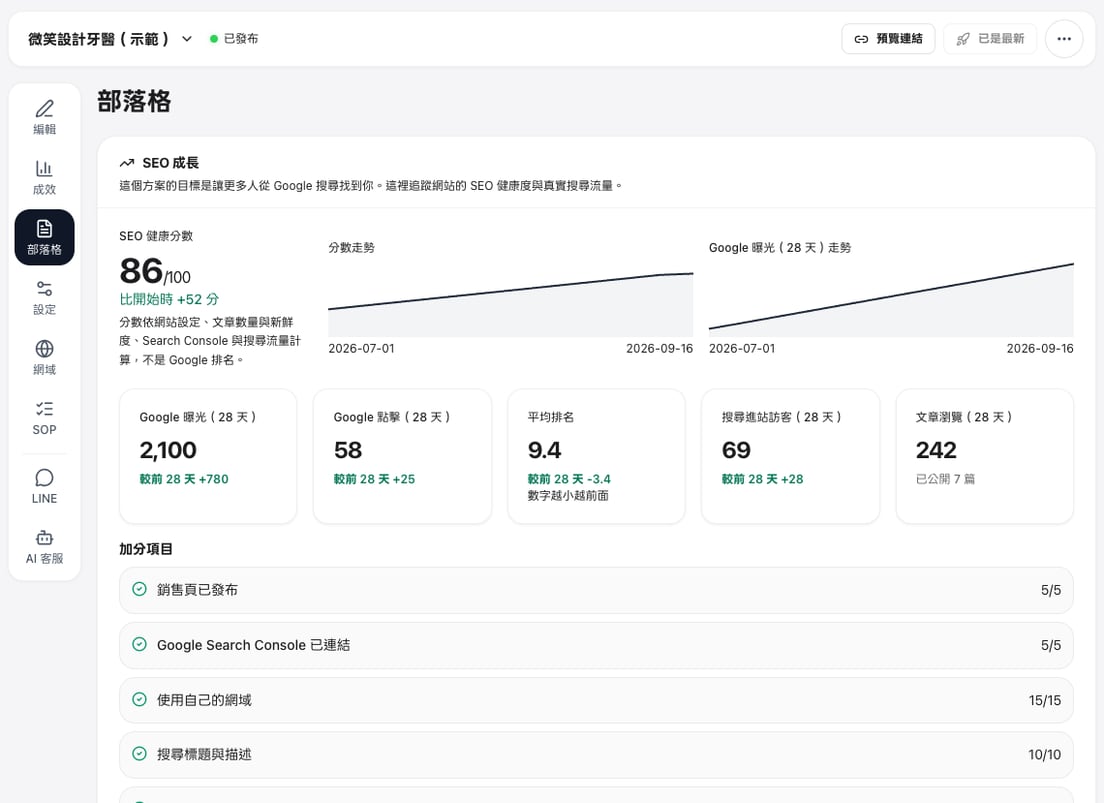The height and width of the screenshot is (803, 1104).
Task: Click the rocket icon in 已是最新 button
Action: tap(962, 39)
